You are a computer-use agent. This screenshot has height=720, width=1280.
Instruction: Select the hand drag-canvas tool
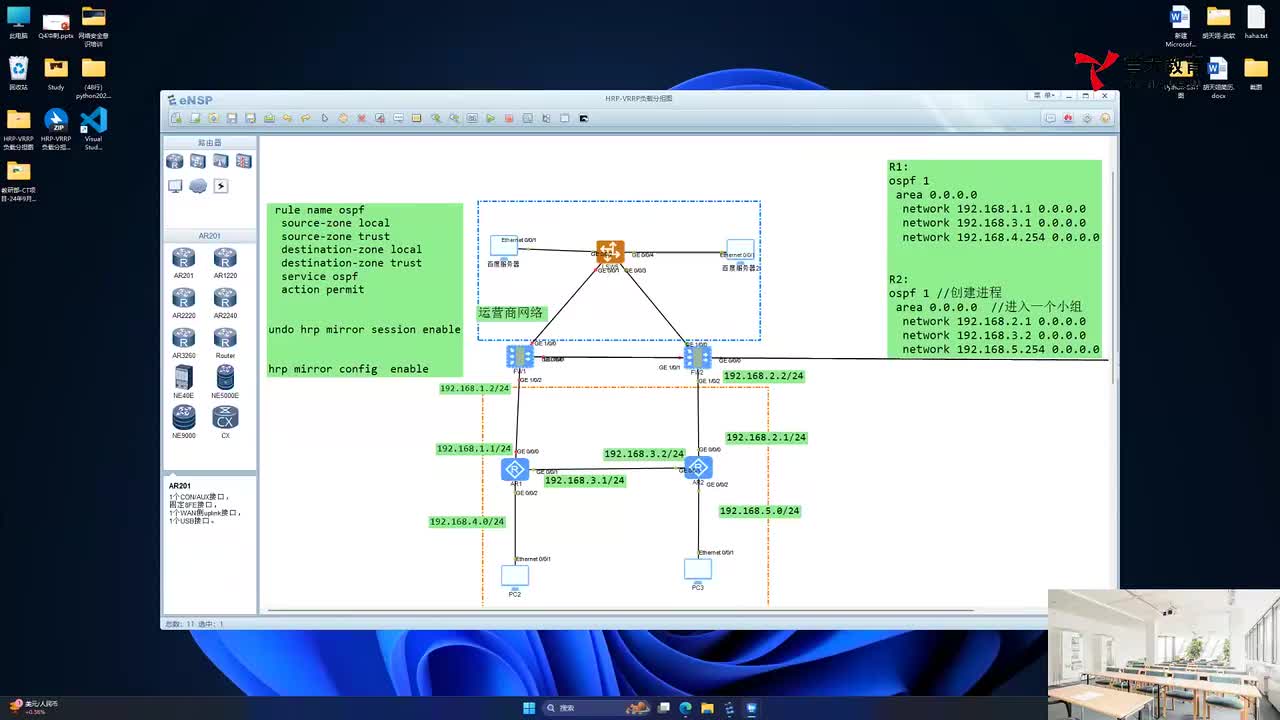343,118
